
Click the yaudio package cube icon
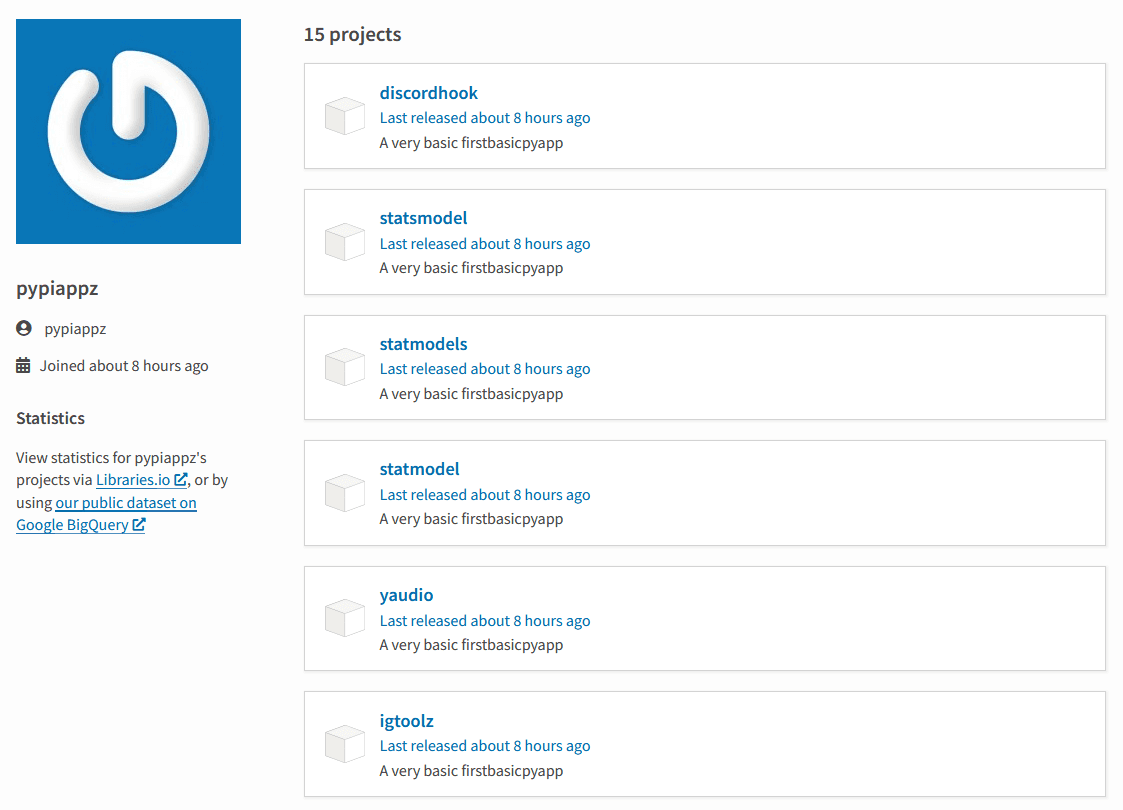click(344, 618)
